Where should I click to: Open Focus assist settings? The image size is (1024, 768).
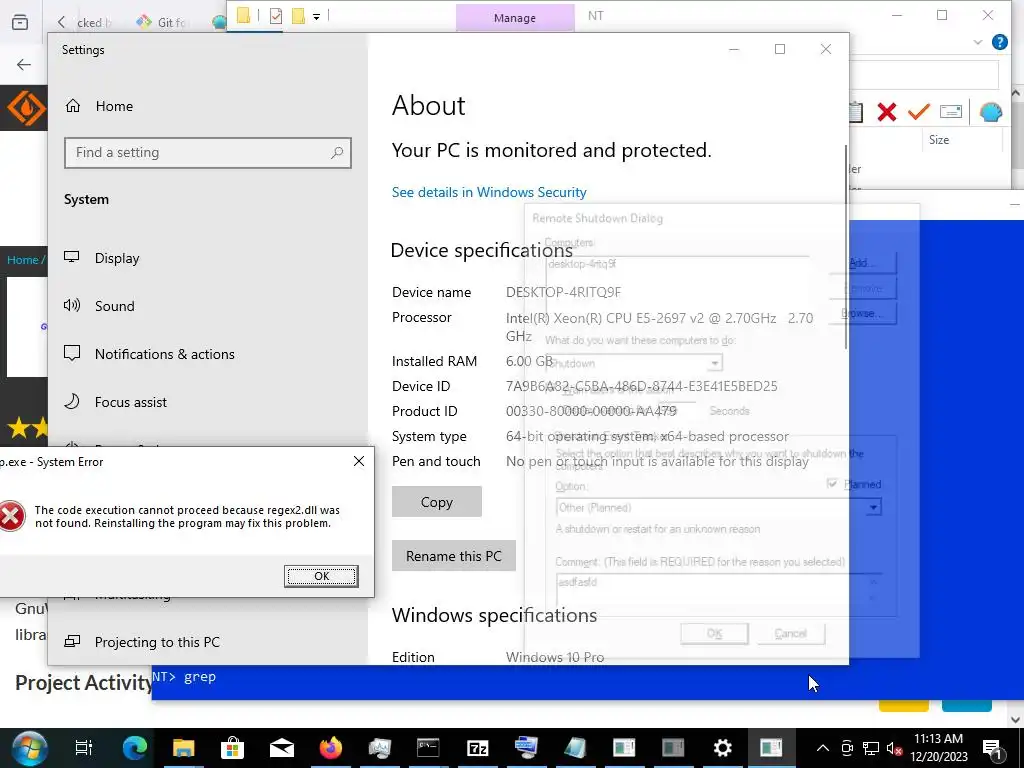pos(115,402)
